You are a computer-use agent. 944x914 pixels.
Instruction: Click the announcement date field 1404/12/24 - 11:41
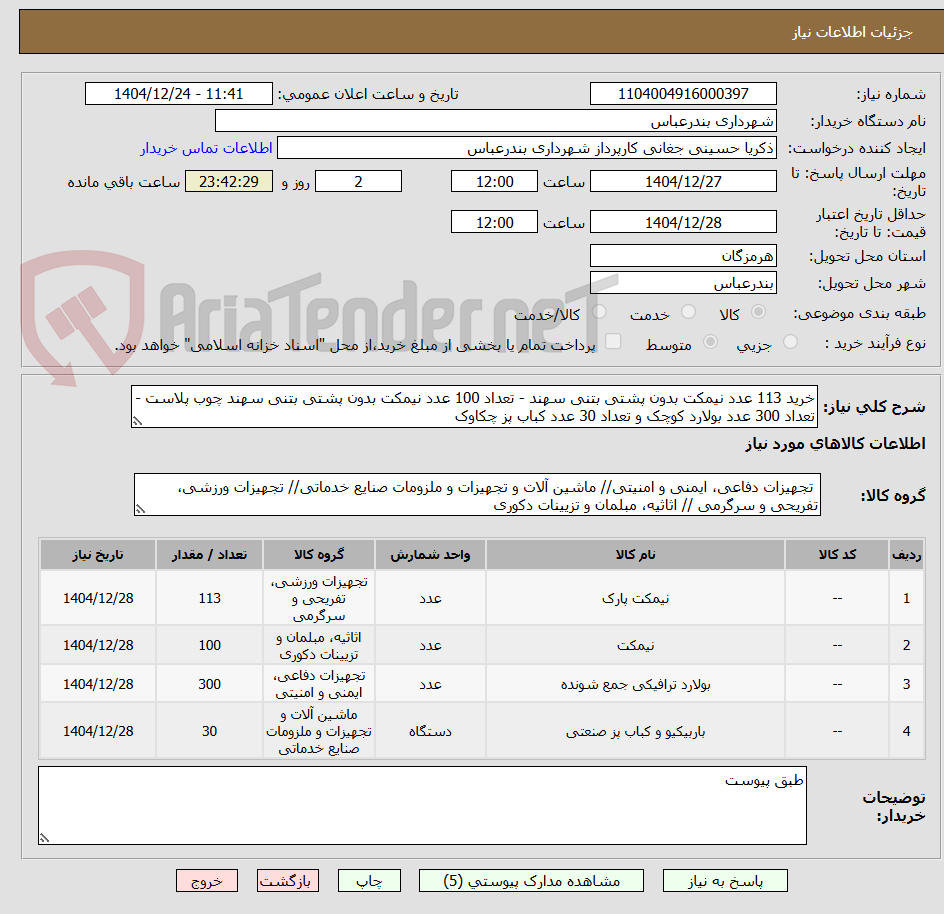179,94
